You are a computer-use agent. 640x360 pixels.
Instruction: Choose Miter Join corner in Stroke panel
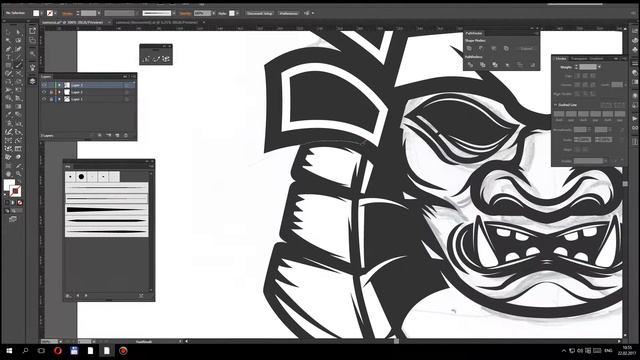(577, 84)
